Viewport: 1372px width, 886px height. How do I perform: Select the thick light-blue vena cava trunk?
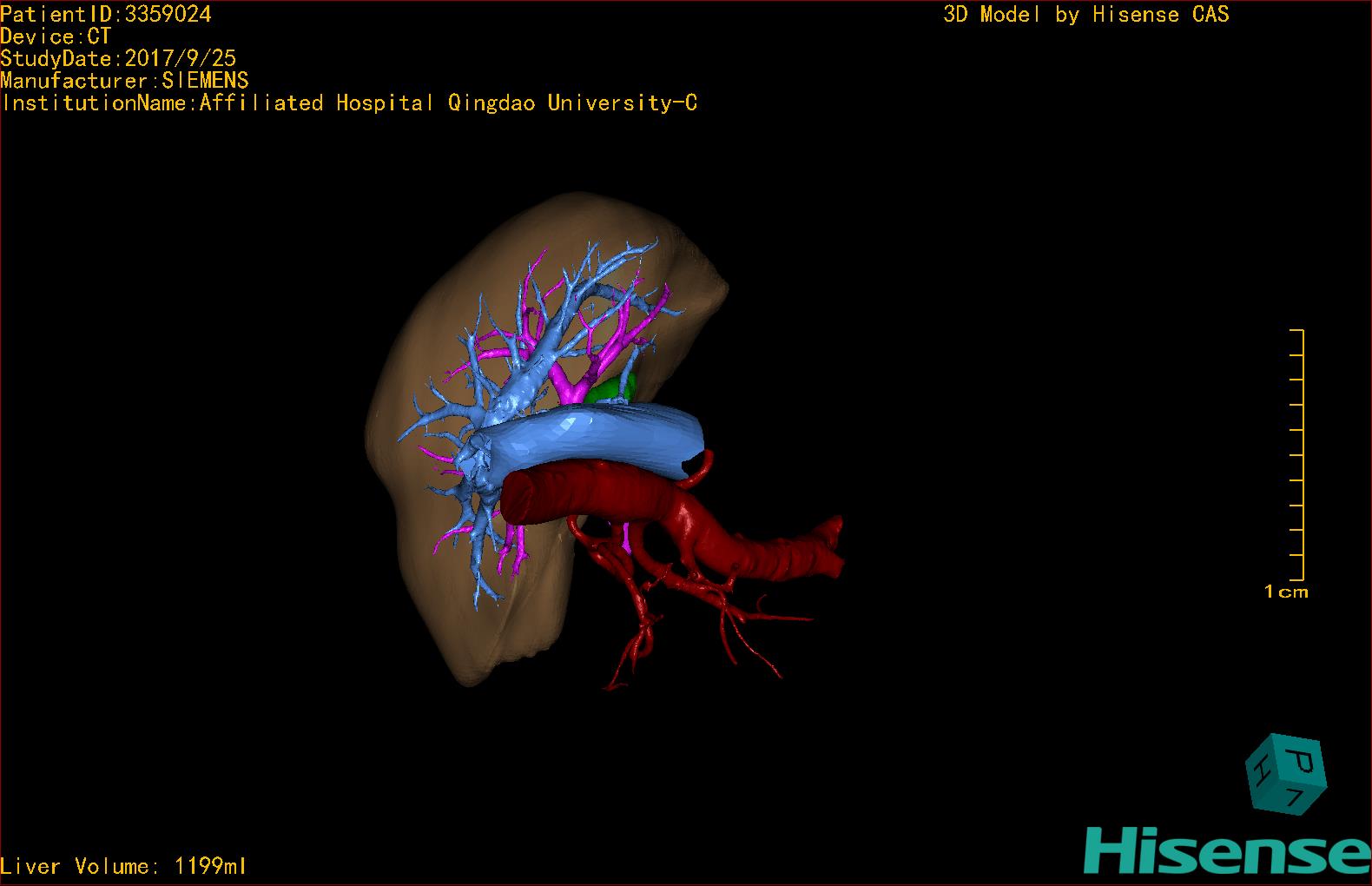pos(590,437)
